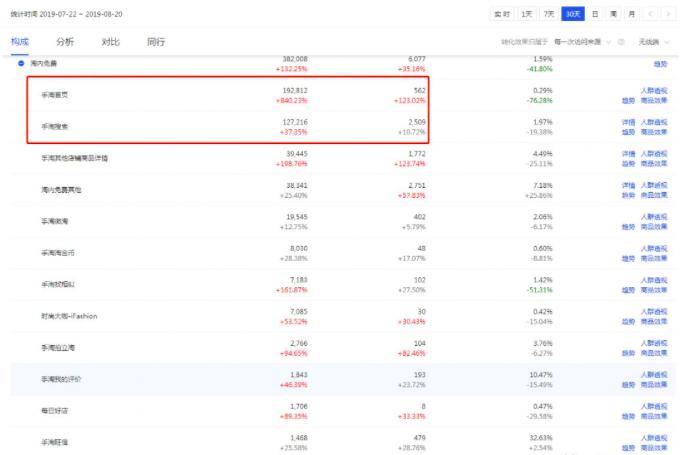Click the 32.63% conversion rate value
This screenshot has width=686, height=455.
pyautogui.click(x=541, y=438)
